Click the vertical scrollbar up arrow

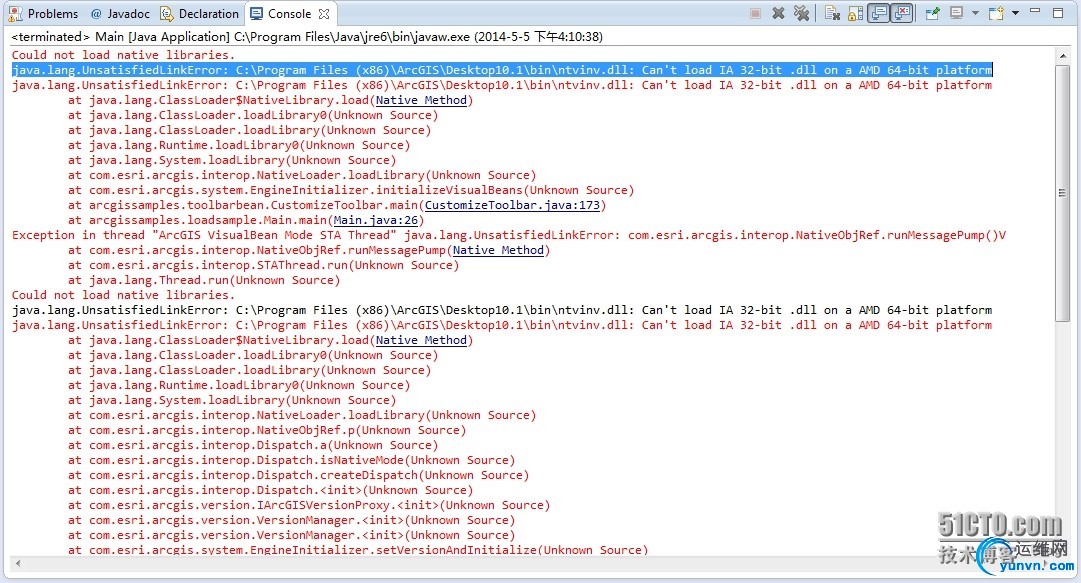click(1062, 55)
